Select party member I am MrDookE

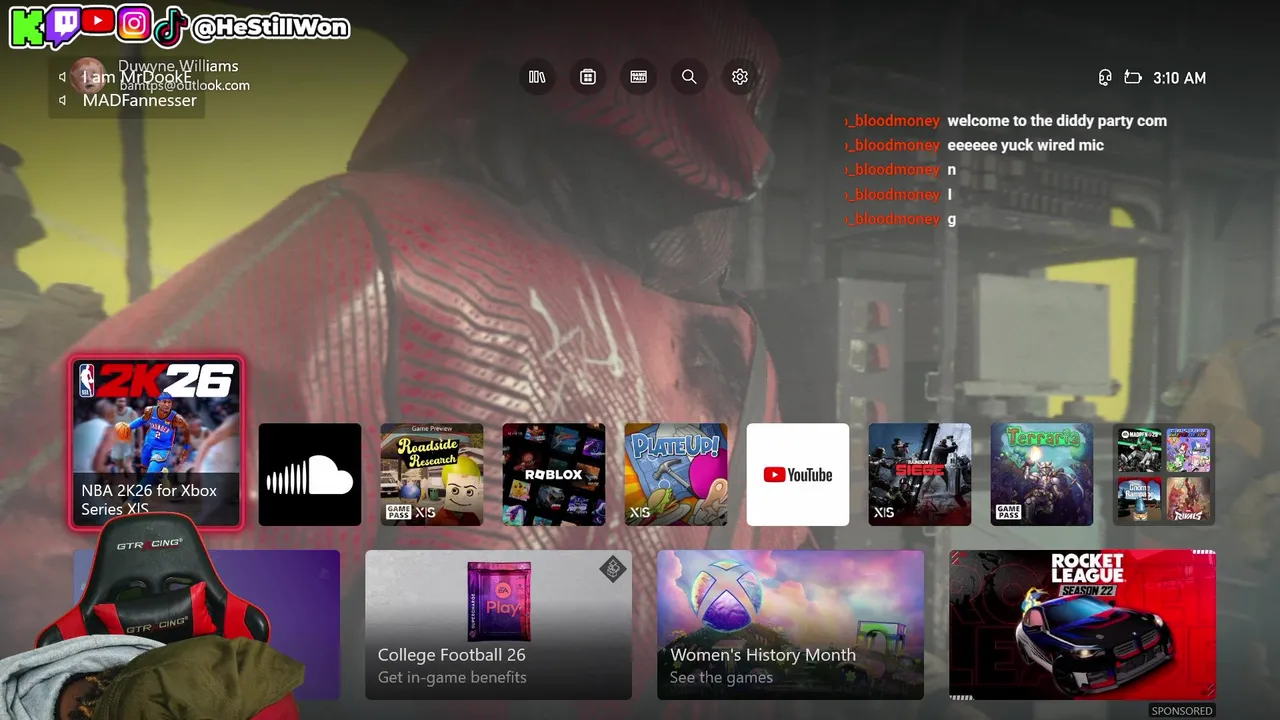136,77
